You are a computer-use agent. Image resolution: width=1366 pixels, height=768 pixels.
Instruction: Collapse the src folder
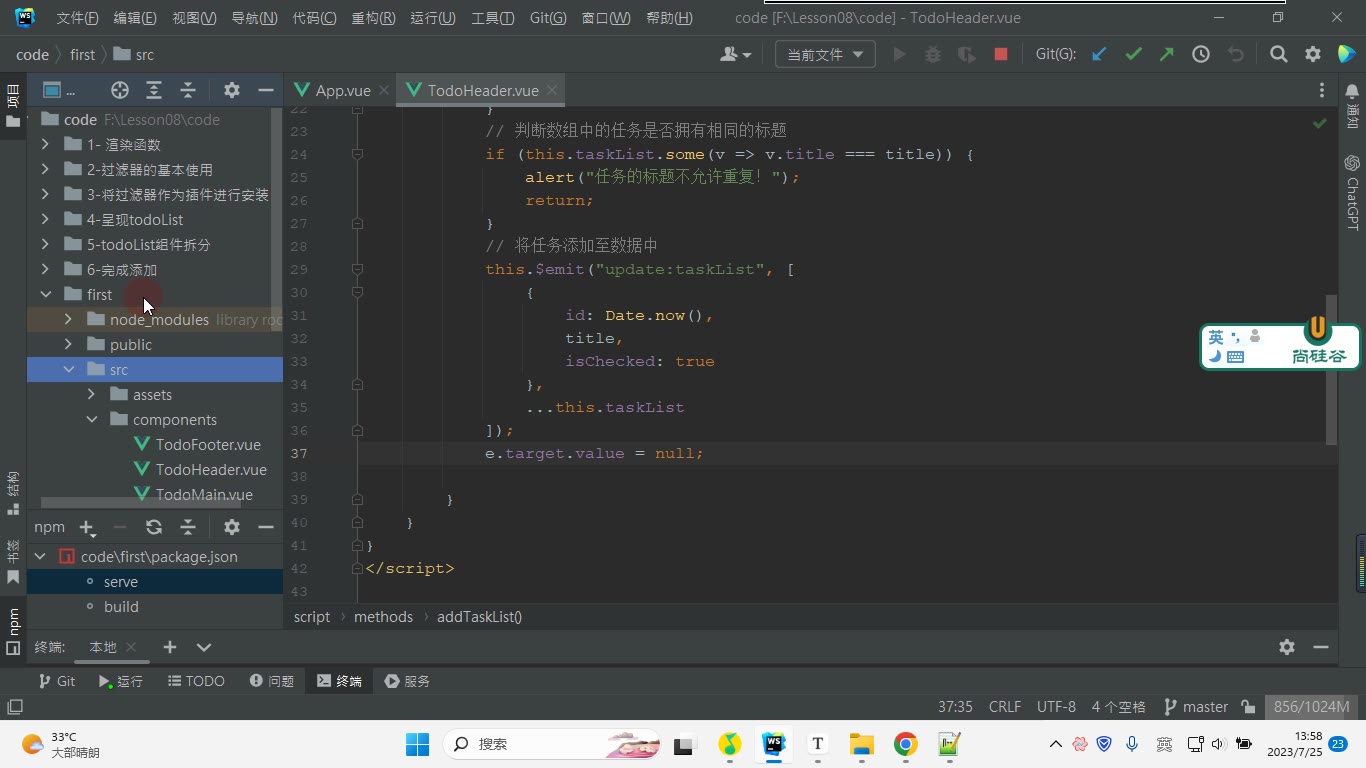69,369
